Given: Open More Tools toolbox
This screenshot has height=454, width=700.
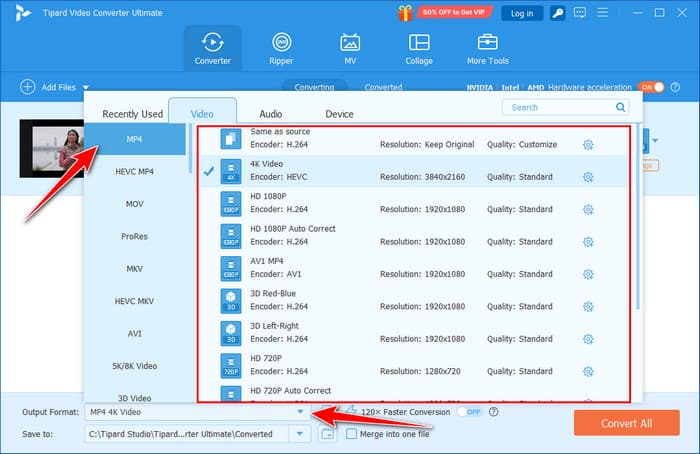Looking at the screenshot, I should 488,49.
